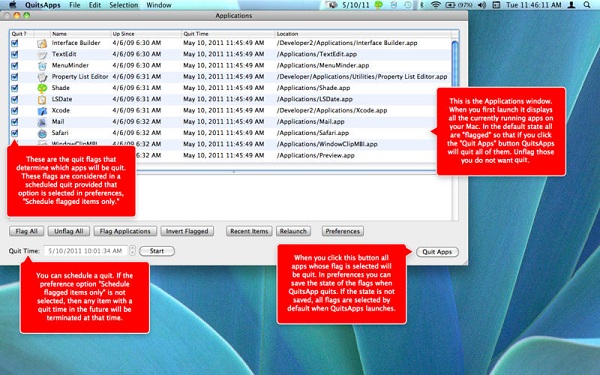Screen dimensions: 600x375
Task: Step the Quit Time value stepper
Action: coord(132,251)
